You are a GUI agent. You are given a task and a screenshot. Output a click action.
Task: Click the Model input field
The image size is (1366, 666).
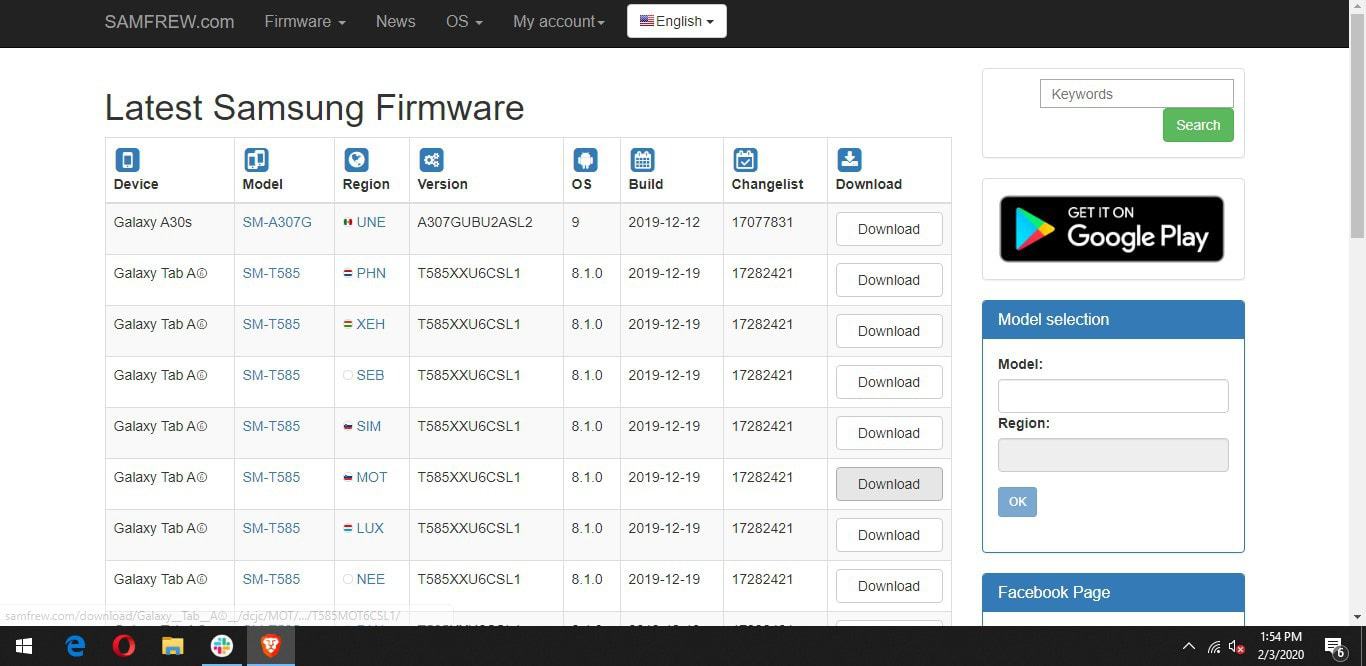[x=1113, y=396]
